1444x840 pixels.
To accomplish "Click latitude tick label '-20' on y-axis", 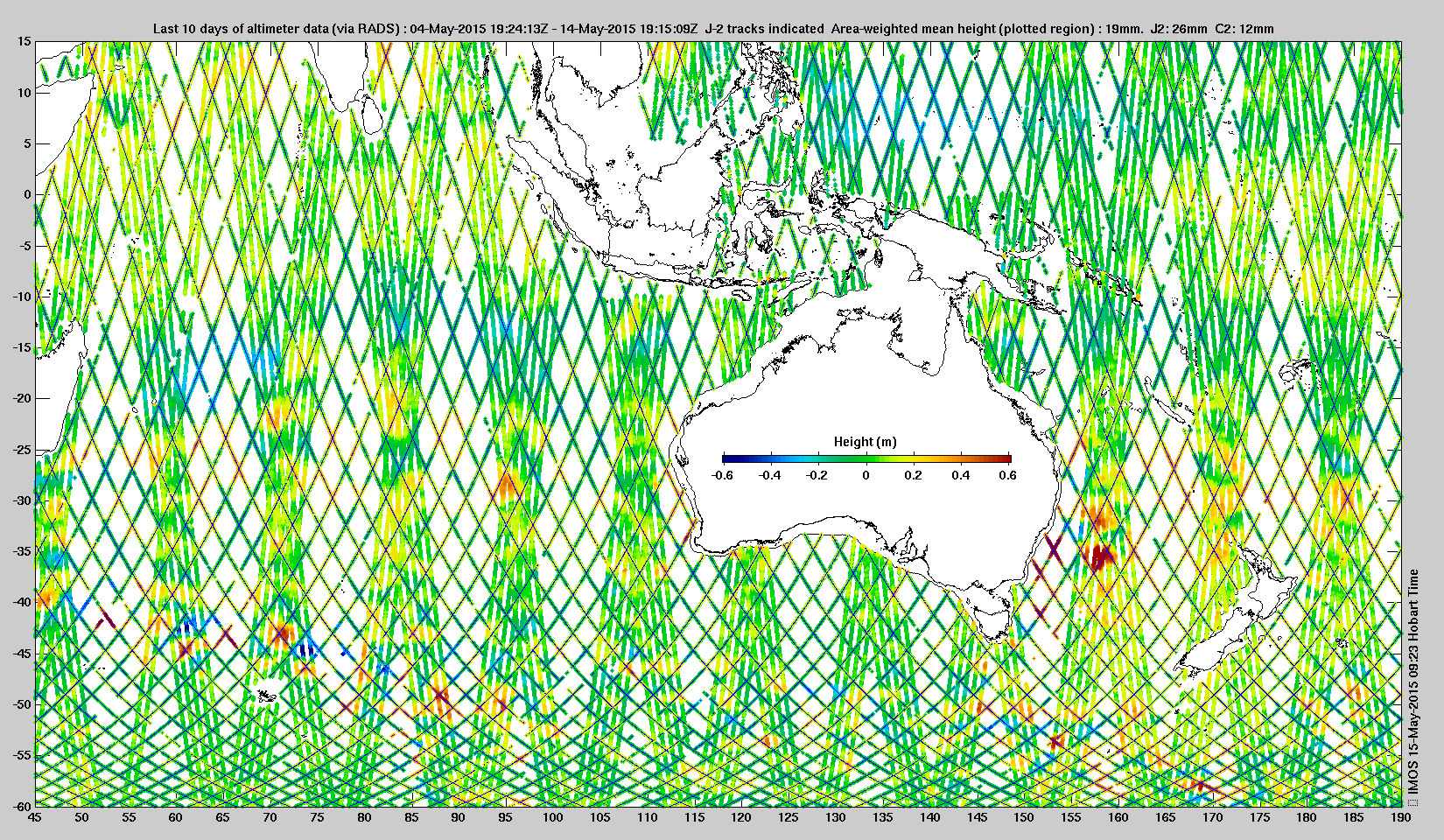I will (22, 398).
